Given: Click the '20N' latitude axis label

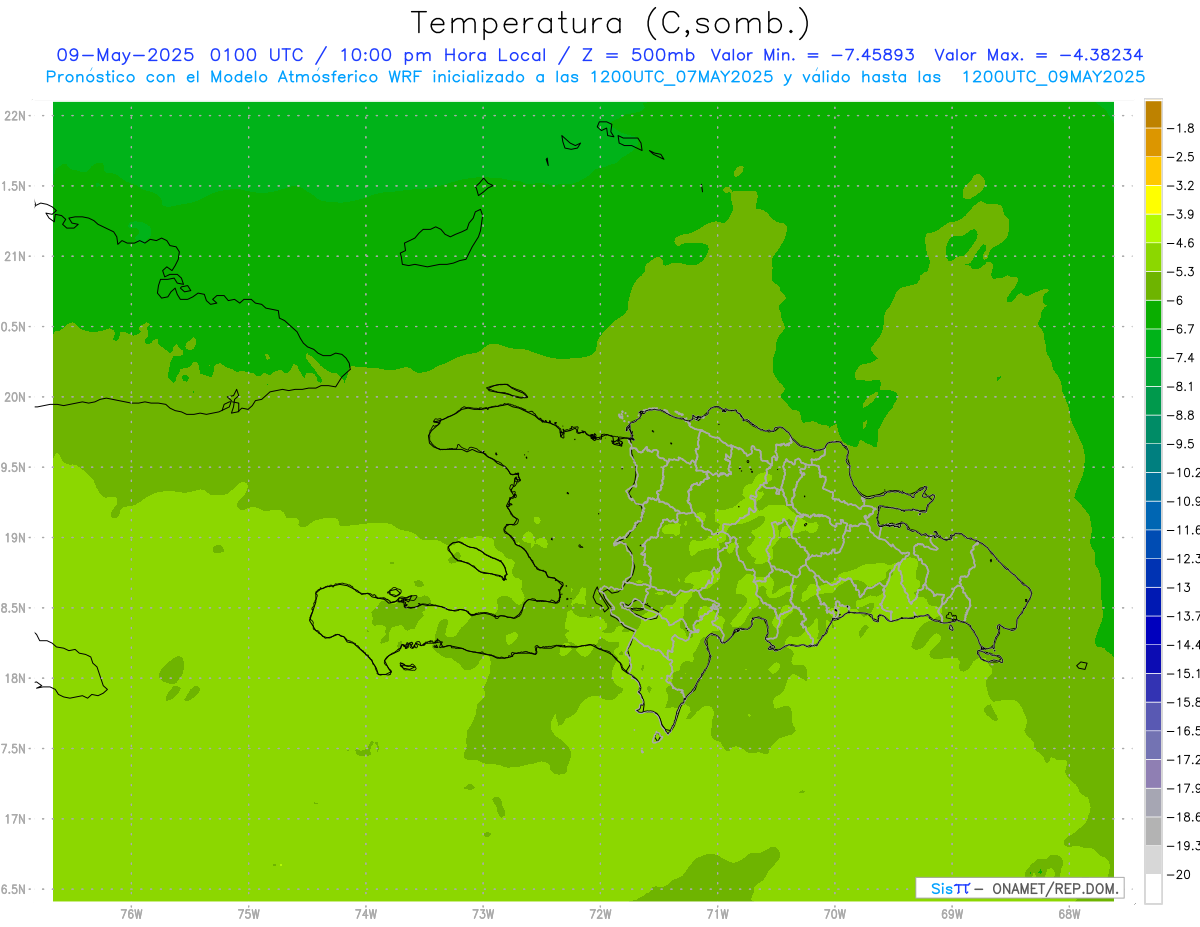Looking at the screenshot, I should pyautogui.click(x=15, y=397).
